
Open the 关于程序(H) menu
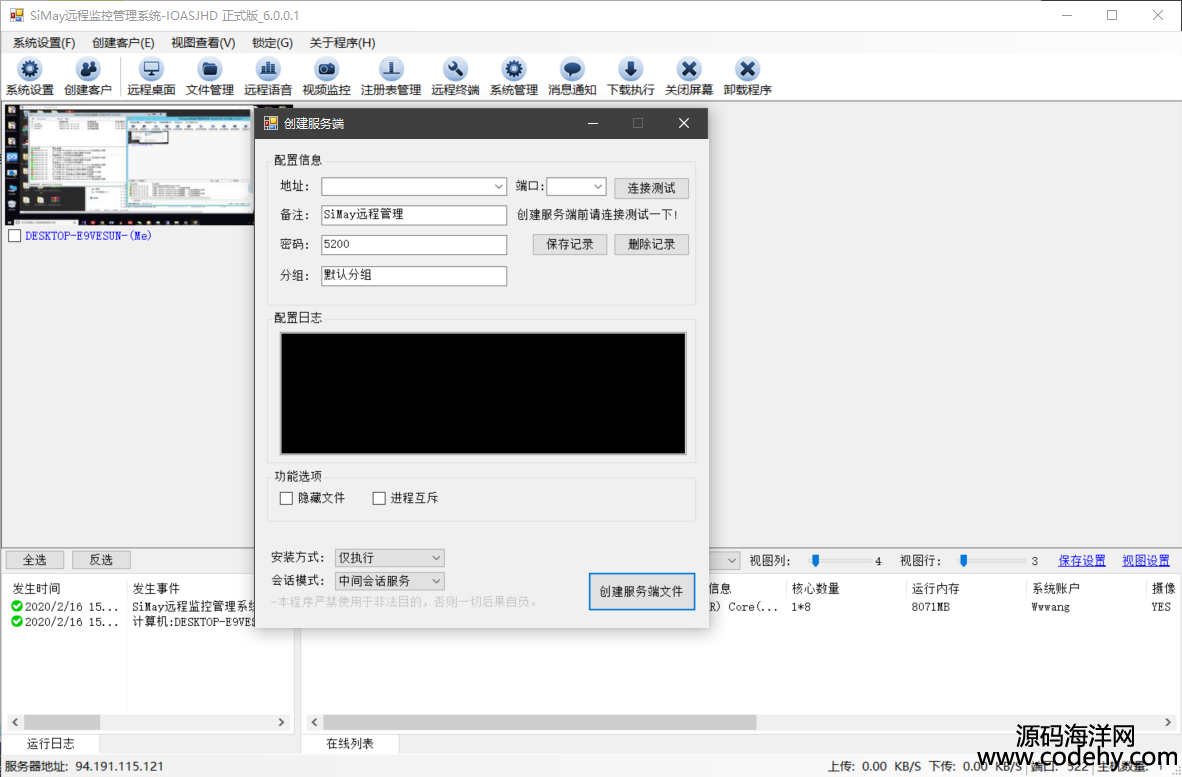[x=342, y=43]
